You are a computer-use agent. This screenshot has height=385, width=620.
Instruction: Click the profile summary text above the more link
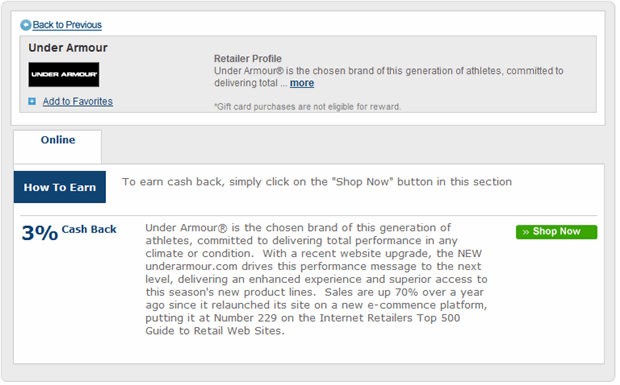pyautogui.click(x=389, y=77)
